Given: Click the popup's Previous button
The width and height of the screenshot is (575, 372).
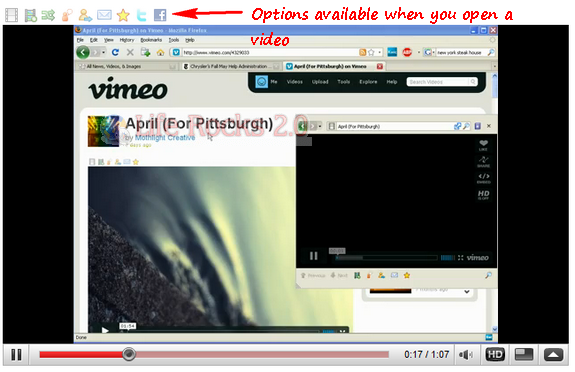Looking at the screenshot, I should tap(313, 275).
